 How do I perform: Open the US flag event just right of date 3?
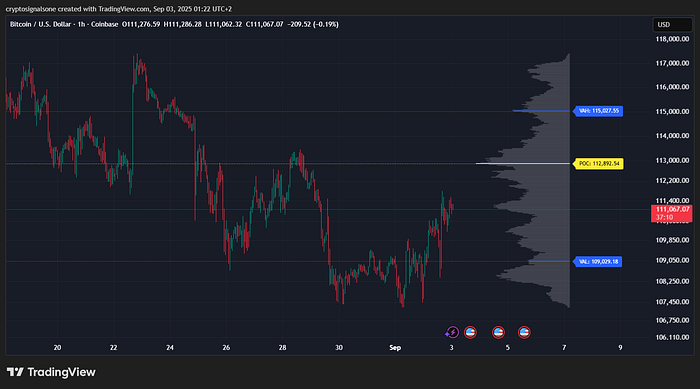point(470,332)
